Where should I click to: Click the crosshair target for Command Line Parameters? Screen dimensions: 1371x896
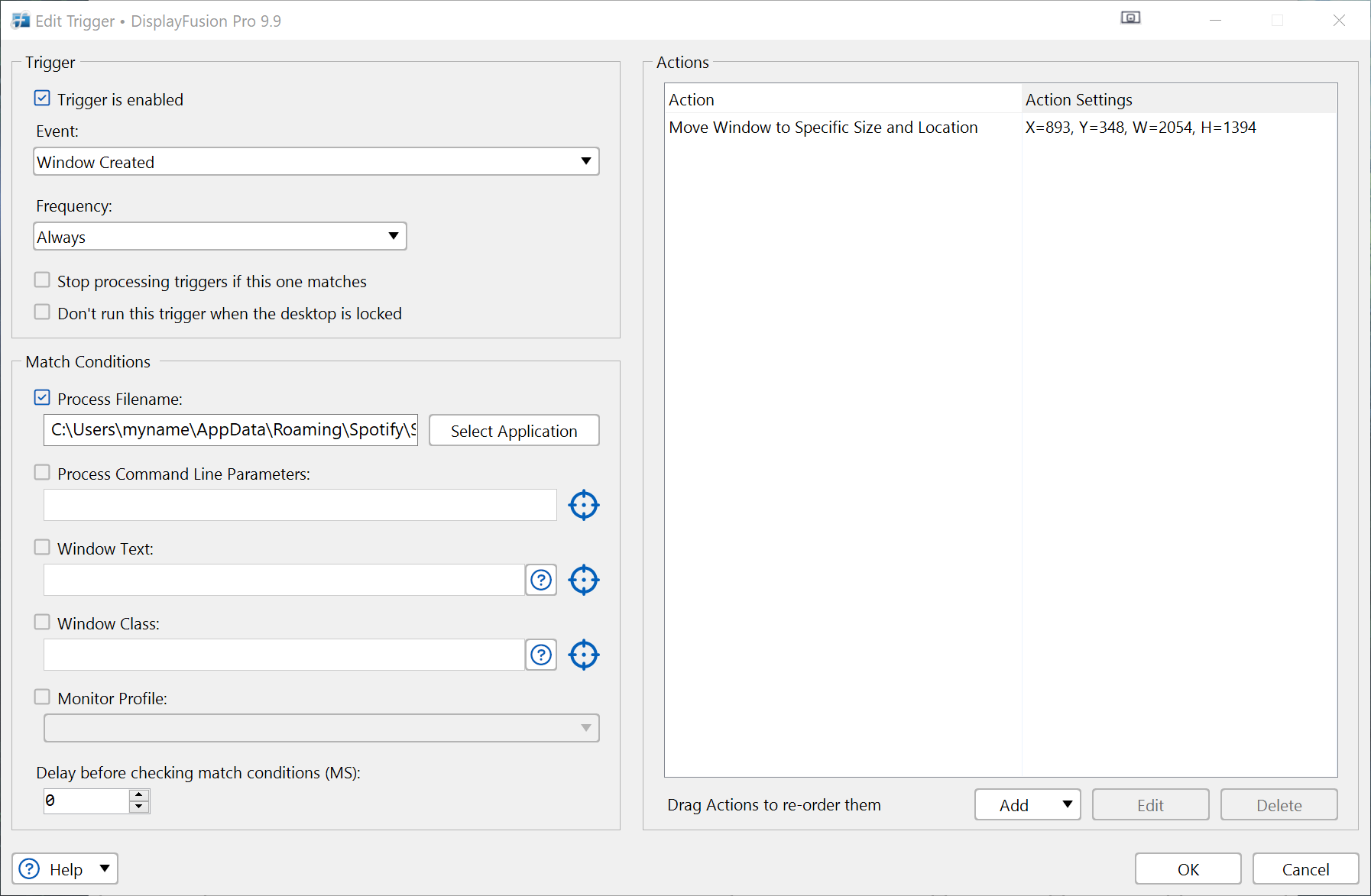(584, 505)
